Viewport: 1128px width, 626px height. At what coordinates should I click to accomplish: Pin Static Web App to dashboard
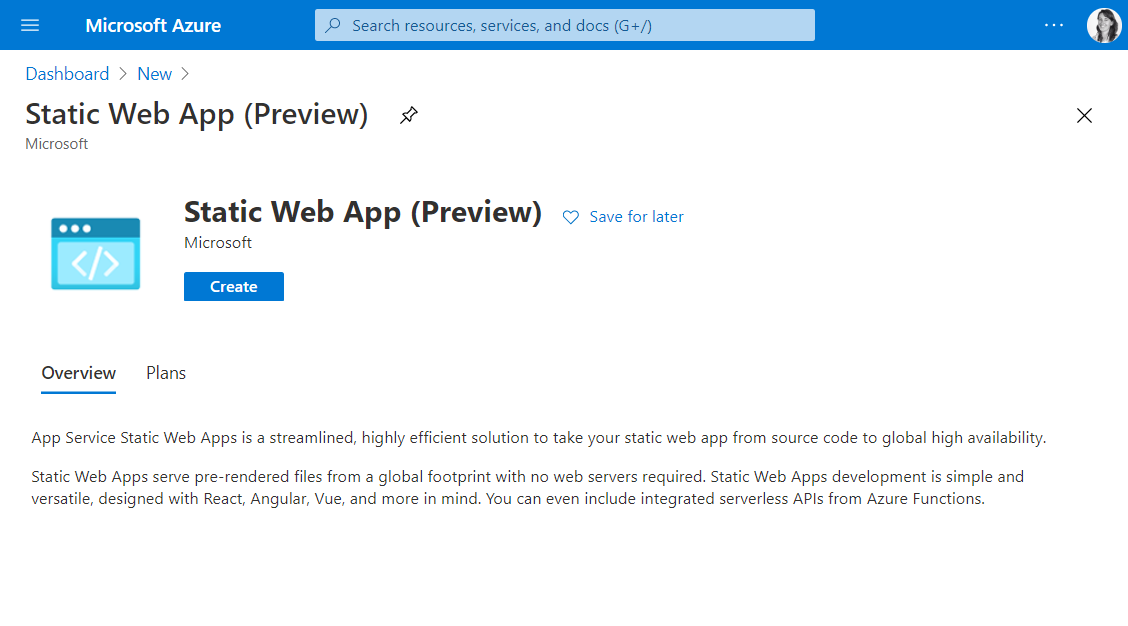tap(408, 115)
